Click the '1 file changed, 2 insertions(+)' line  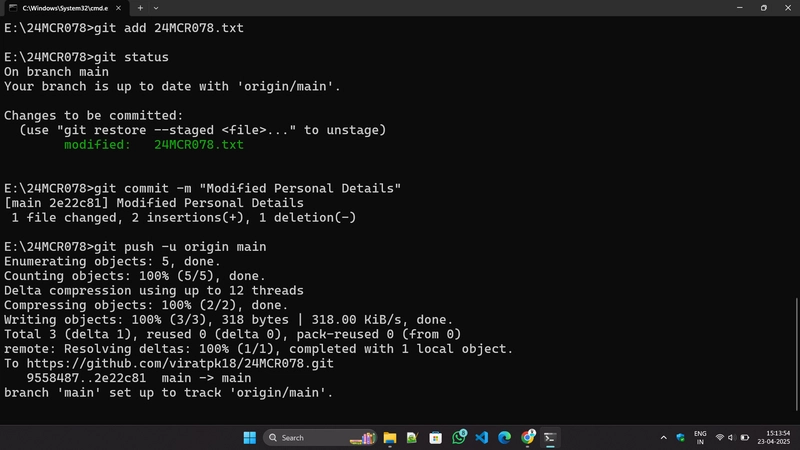(184, 218)
